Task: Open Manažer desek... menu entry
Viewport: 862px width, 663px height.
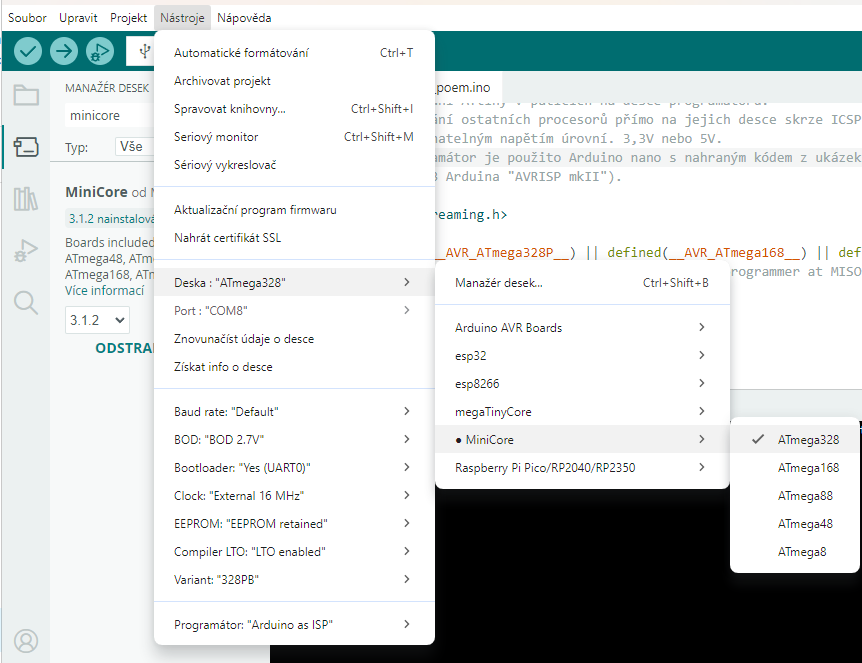Action: pos(499,283)
